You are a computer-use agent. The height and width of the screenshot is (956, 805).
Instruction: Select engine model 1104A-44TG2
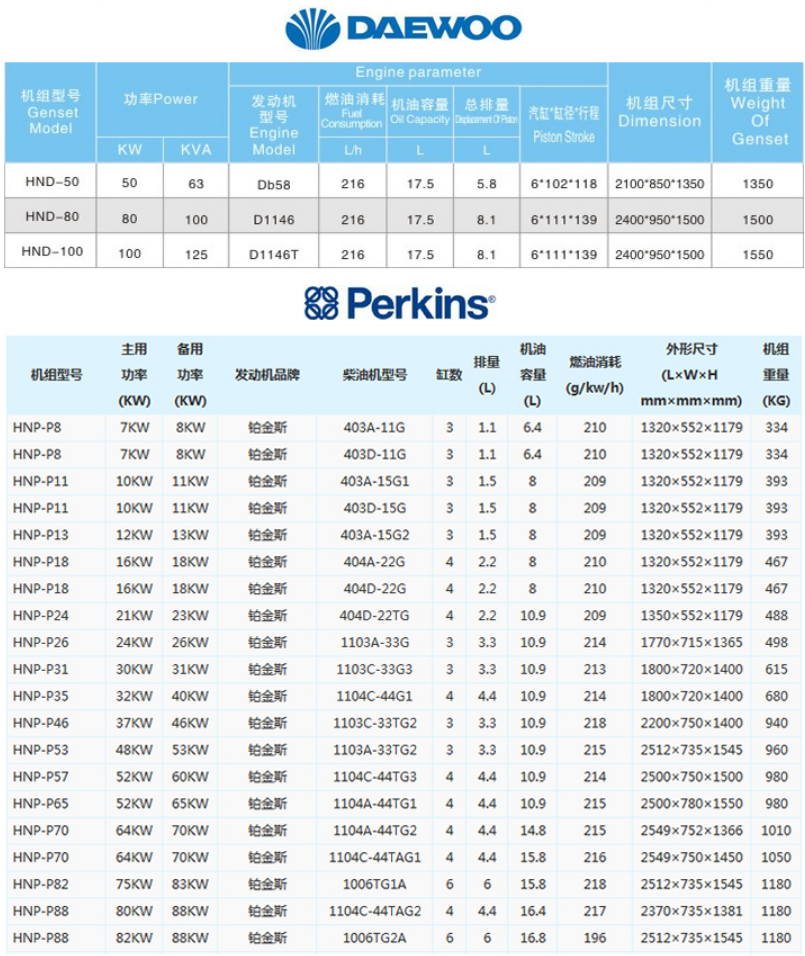coord(374,830)
